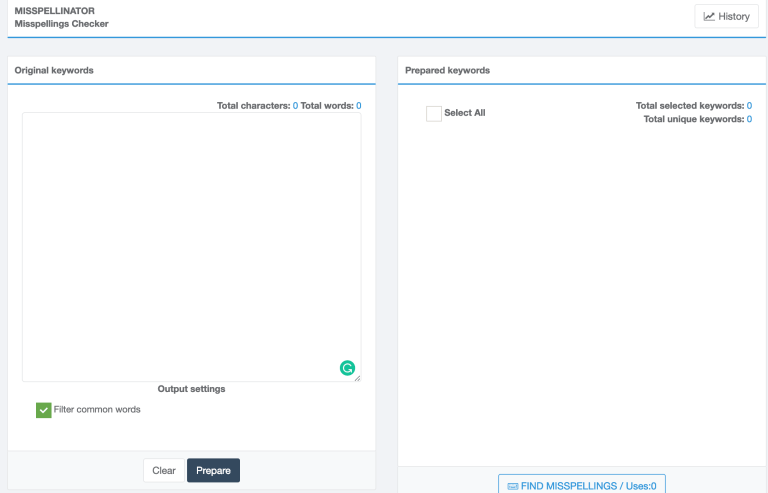
Task: Tick the Select All checkbox
Action: click(433, 114)
